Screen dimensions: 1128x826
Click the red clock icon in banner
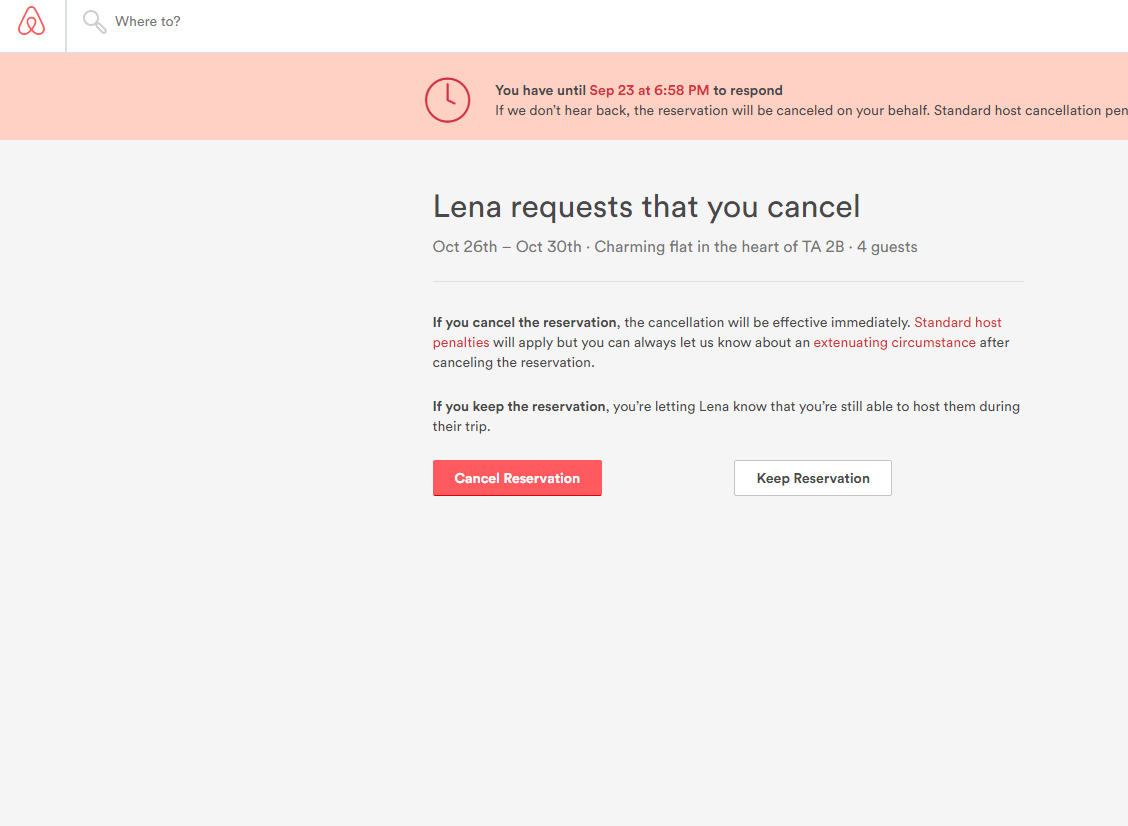pos(447,100)
